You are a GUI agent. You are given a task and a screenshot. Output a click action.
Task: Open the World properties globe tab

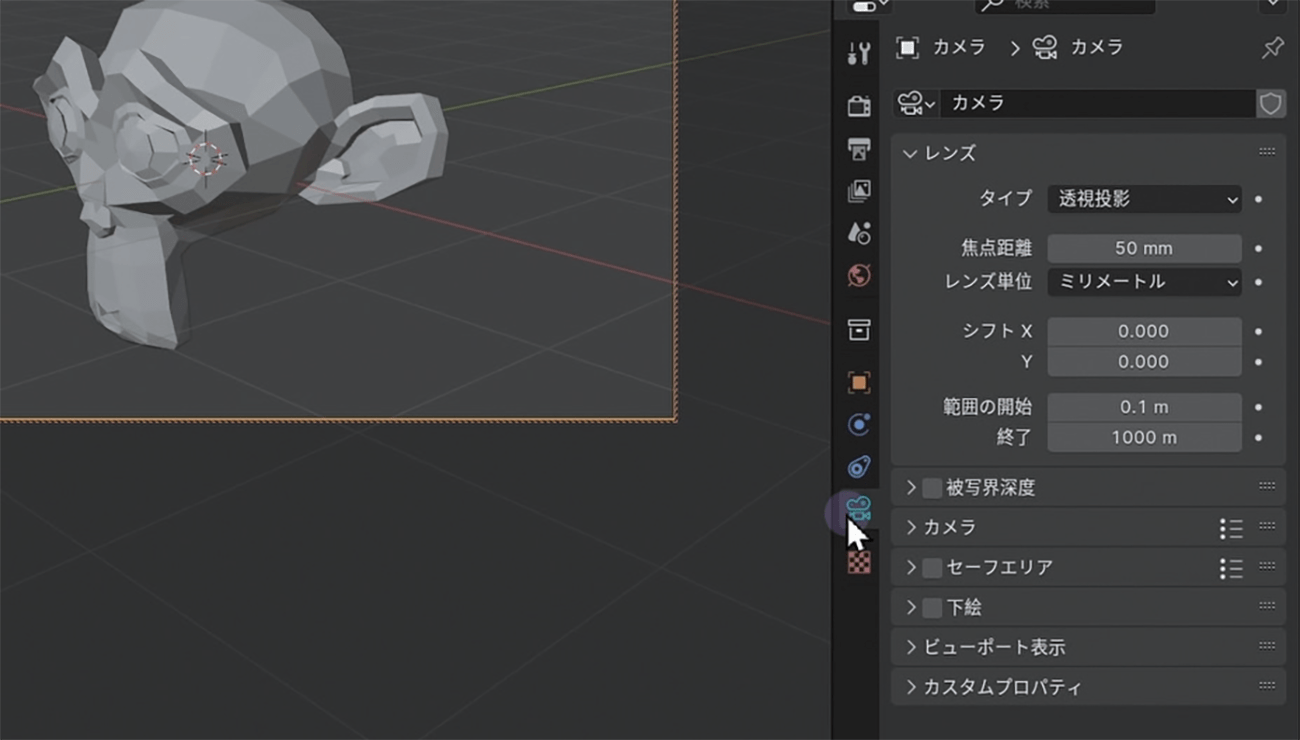pos(858,275)
